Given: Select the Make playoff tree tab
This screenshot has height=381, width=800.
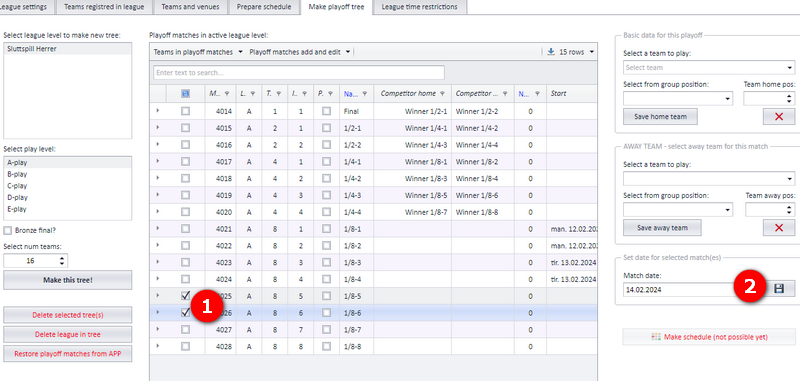Looking at the screenshot, I should point(336,7).
